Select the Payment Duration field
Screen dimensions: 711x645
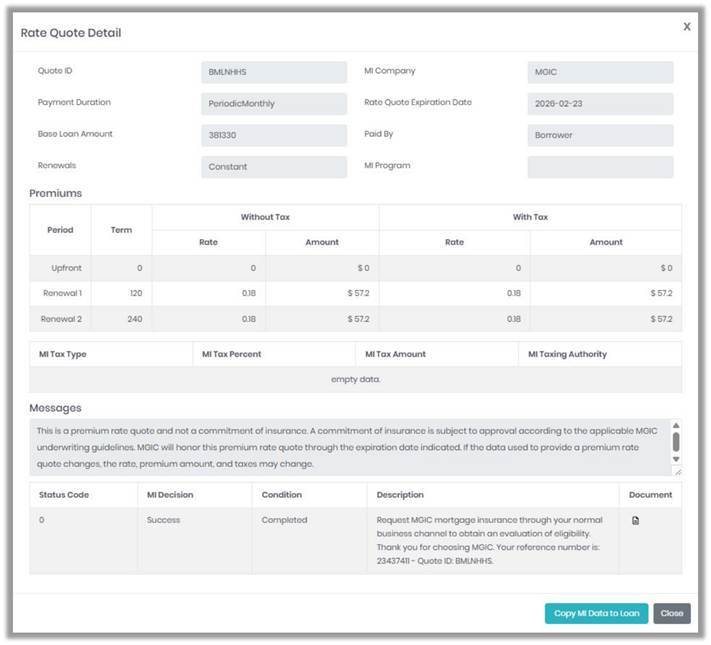click(x=274, y=104)
